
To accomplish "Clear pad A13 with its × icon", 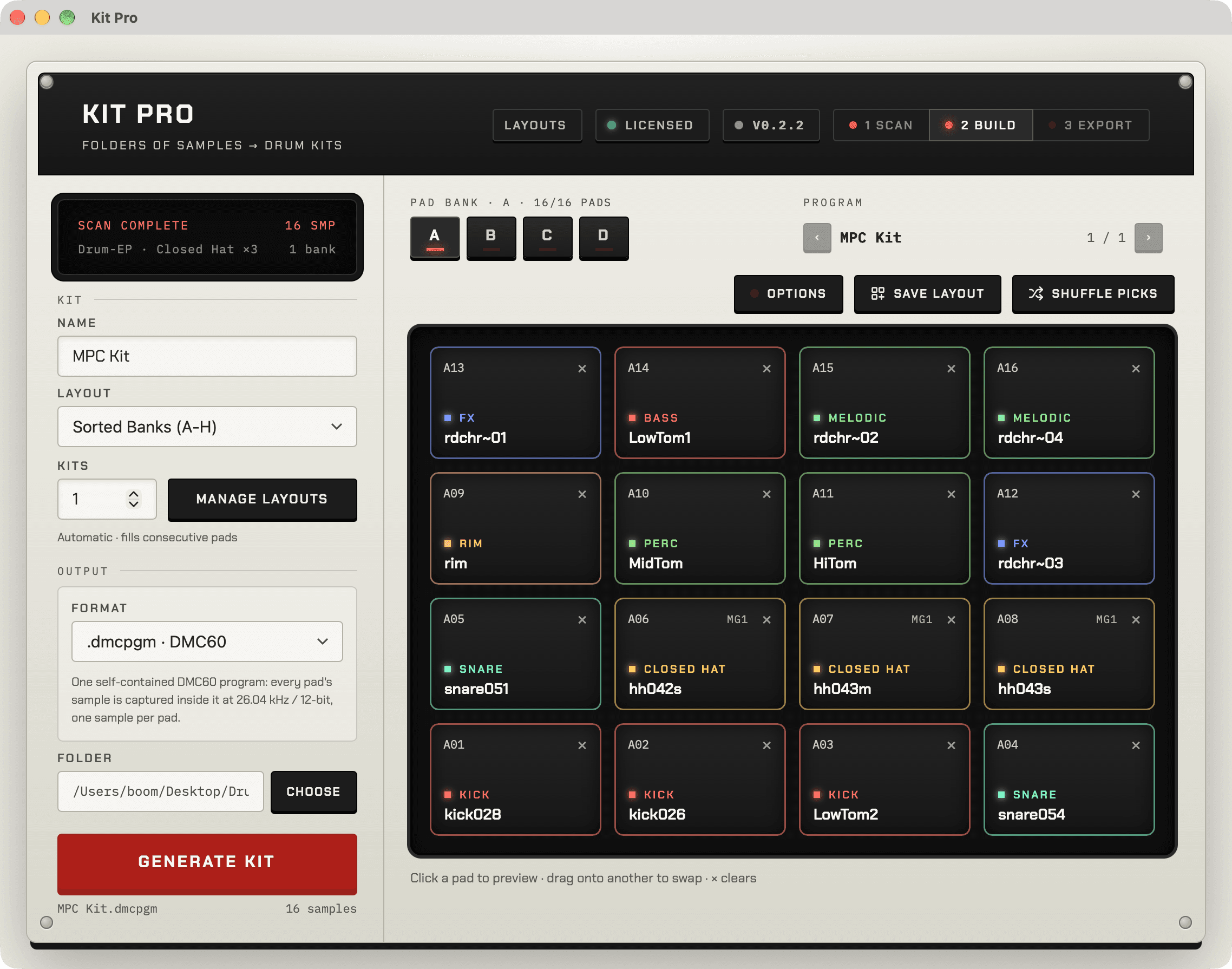I will 582,369.
